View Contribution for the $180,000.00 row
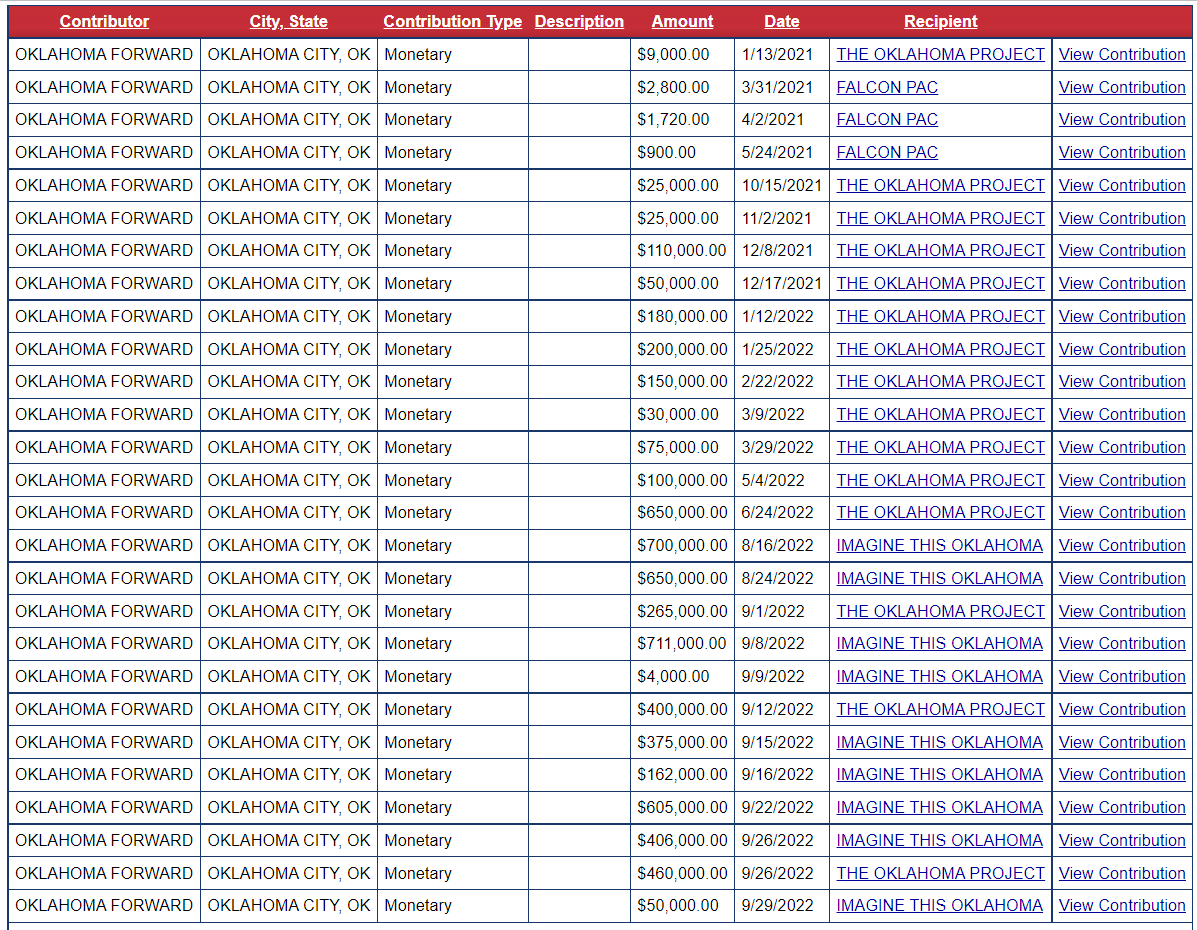The width and height of the screenshot is (1197, 930). click(x=1122, y=316)
